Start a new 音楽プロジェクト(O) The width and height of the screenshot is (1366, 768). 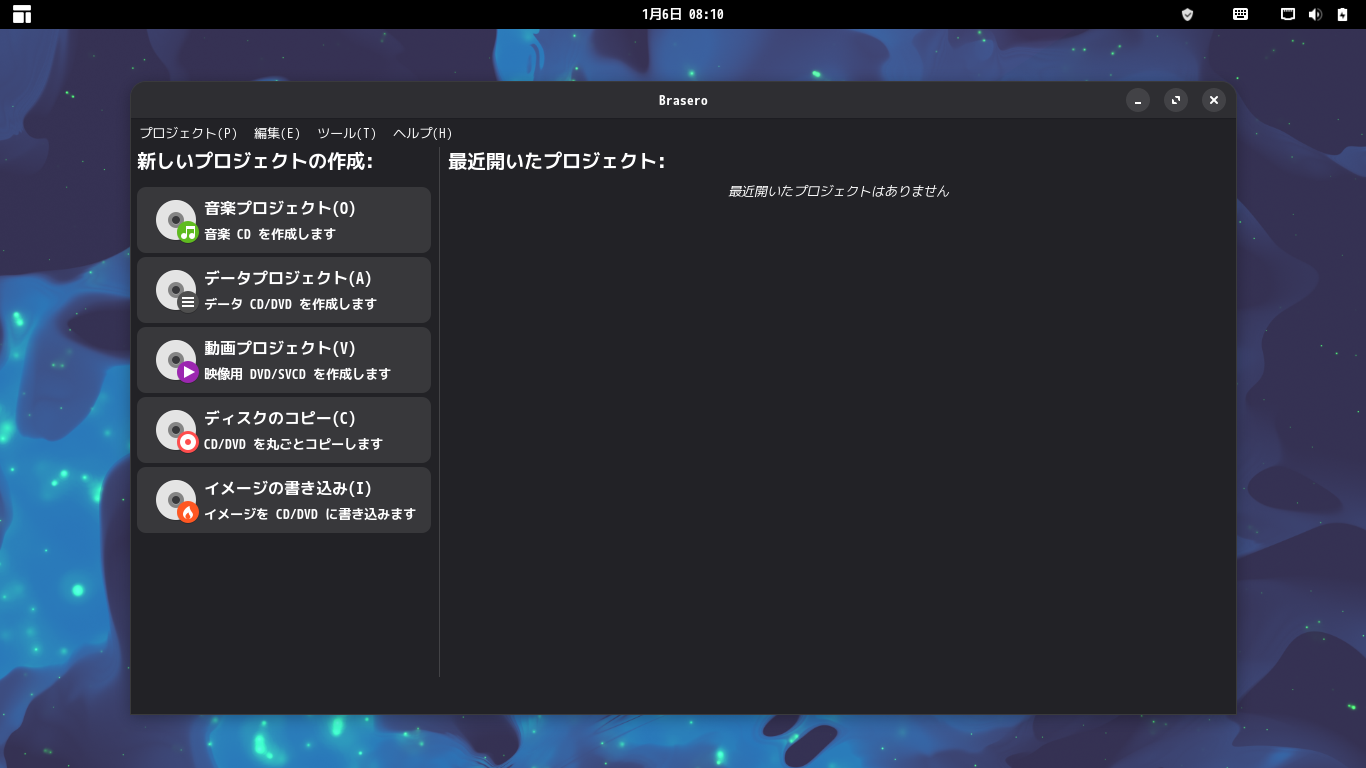(284, 220)
